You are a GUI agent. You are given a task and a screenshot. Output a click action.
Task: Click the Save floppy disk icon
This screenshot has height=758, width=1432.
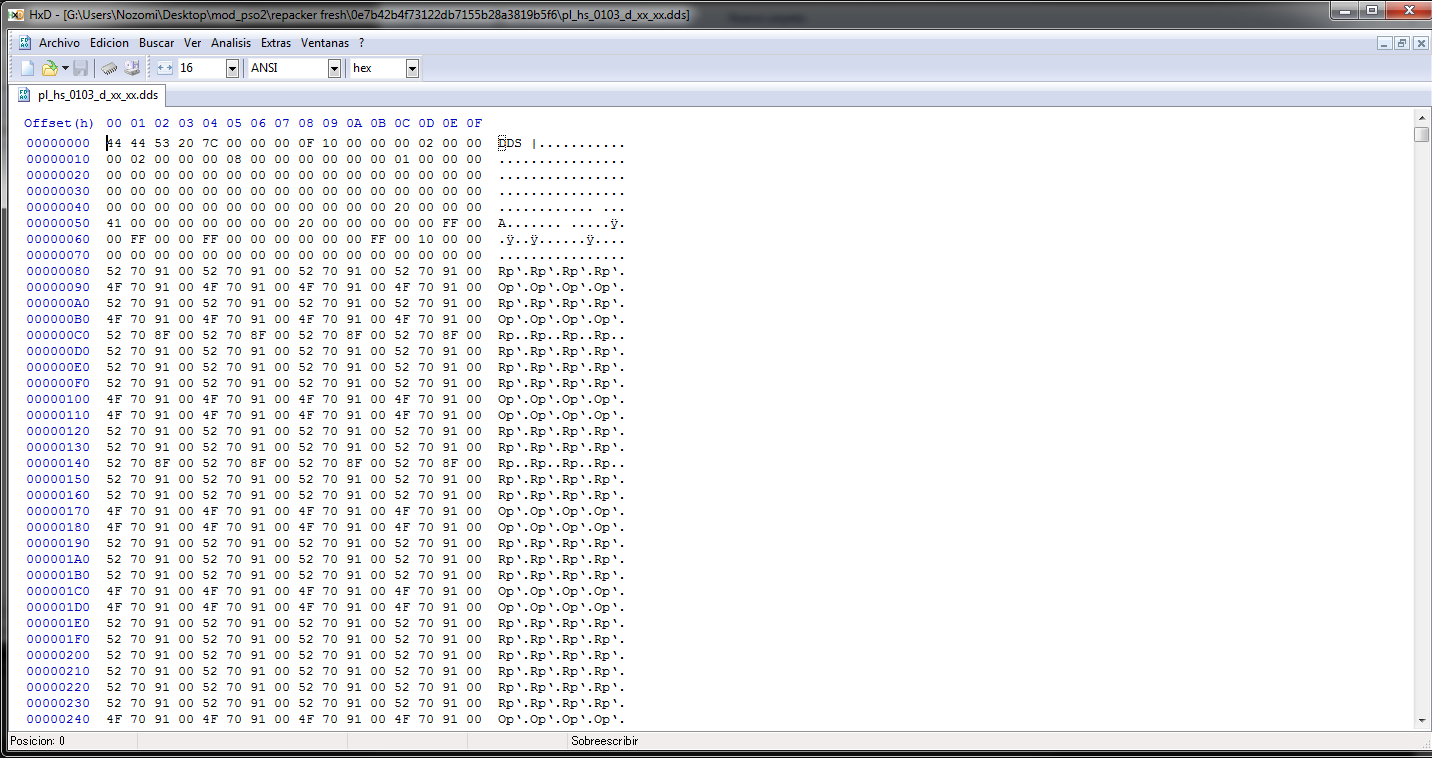[81, 68]
